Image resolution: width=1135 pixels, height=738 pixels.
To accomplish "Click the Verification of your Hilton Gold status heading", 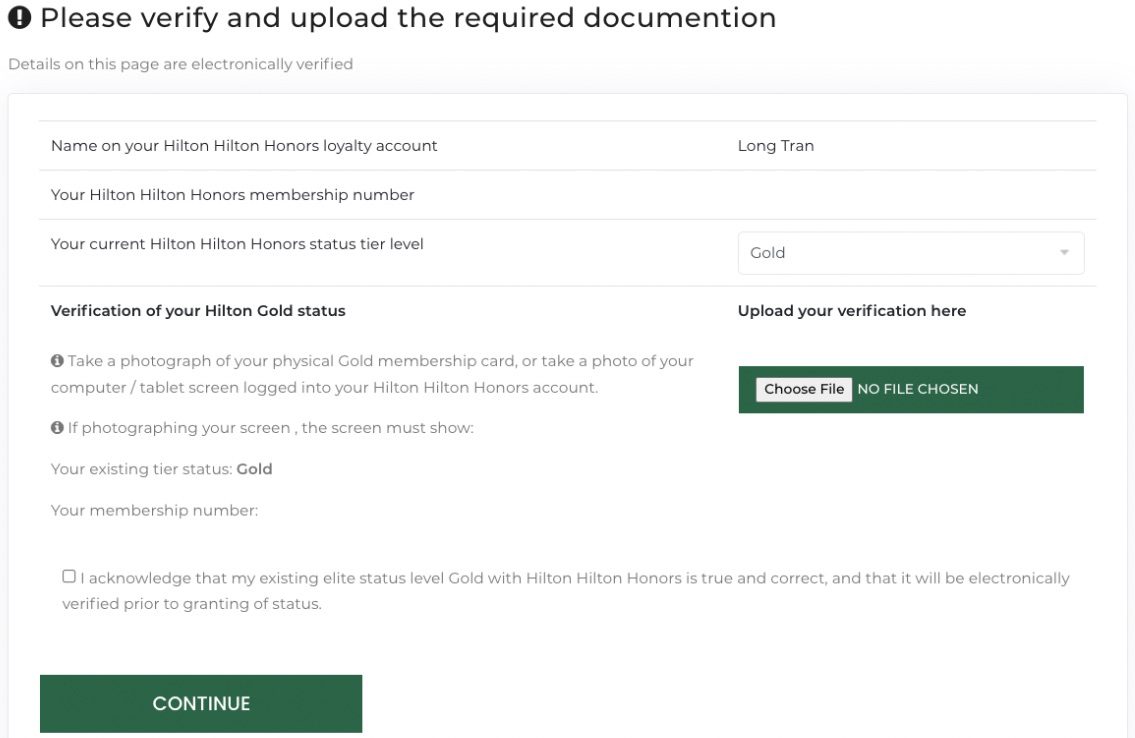I will (197, 310).
